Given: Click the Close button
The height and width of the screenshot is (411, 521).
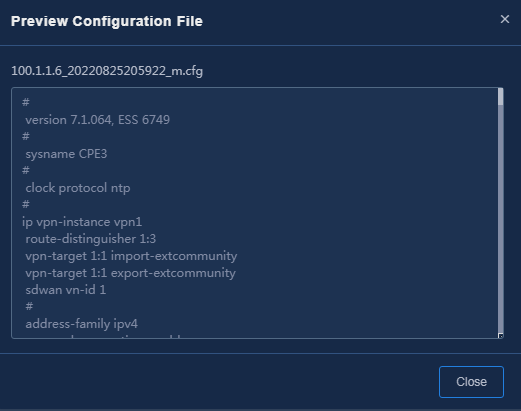Looking at the screenshot, I should [471, 382].
